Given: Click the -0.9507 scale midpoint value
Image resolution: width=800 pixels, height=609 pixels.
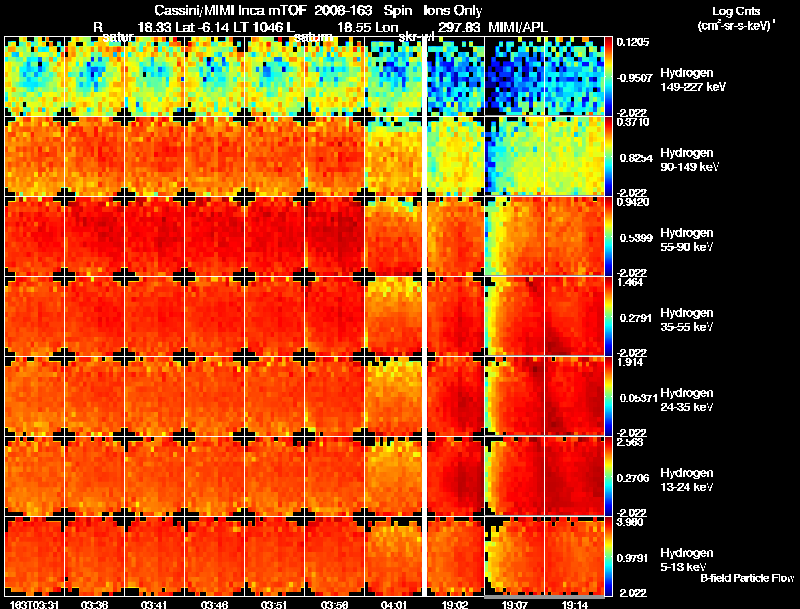Looking at the screenshot, I should click(634, 78).
